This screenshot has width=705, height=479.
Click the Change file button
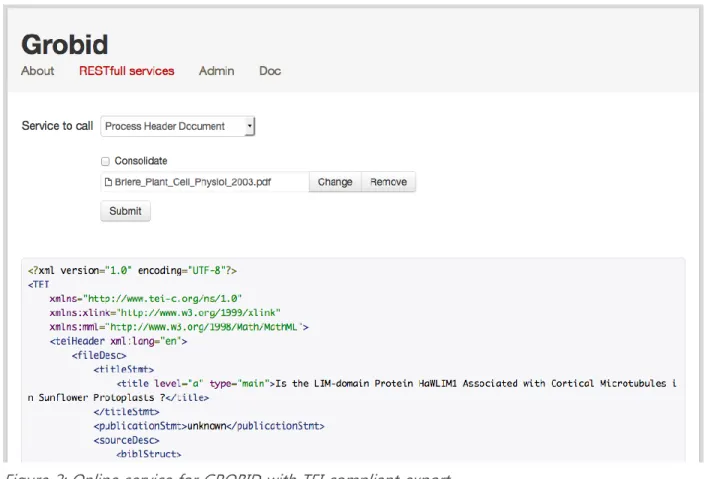(x=335, y=182)
